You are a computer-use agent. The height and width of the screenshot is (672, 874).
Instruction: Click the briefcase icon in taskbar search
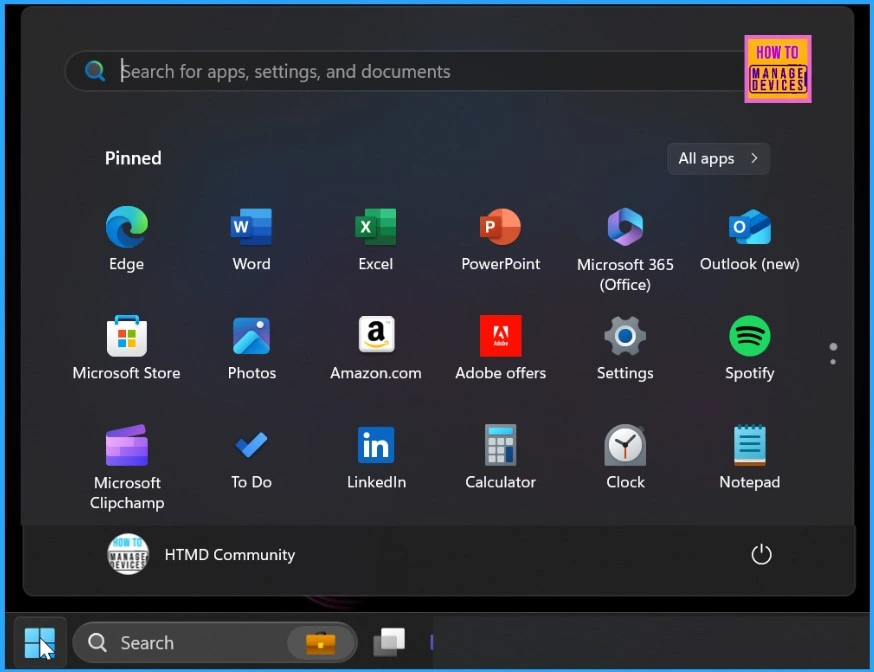[x=321, y=642]
